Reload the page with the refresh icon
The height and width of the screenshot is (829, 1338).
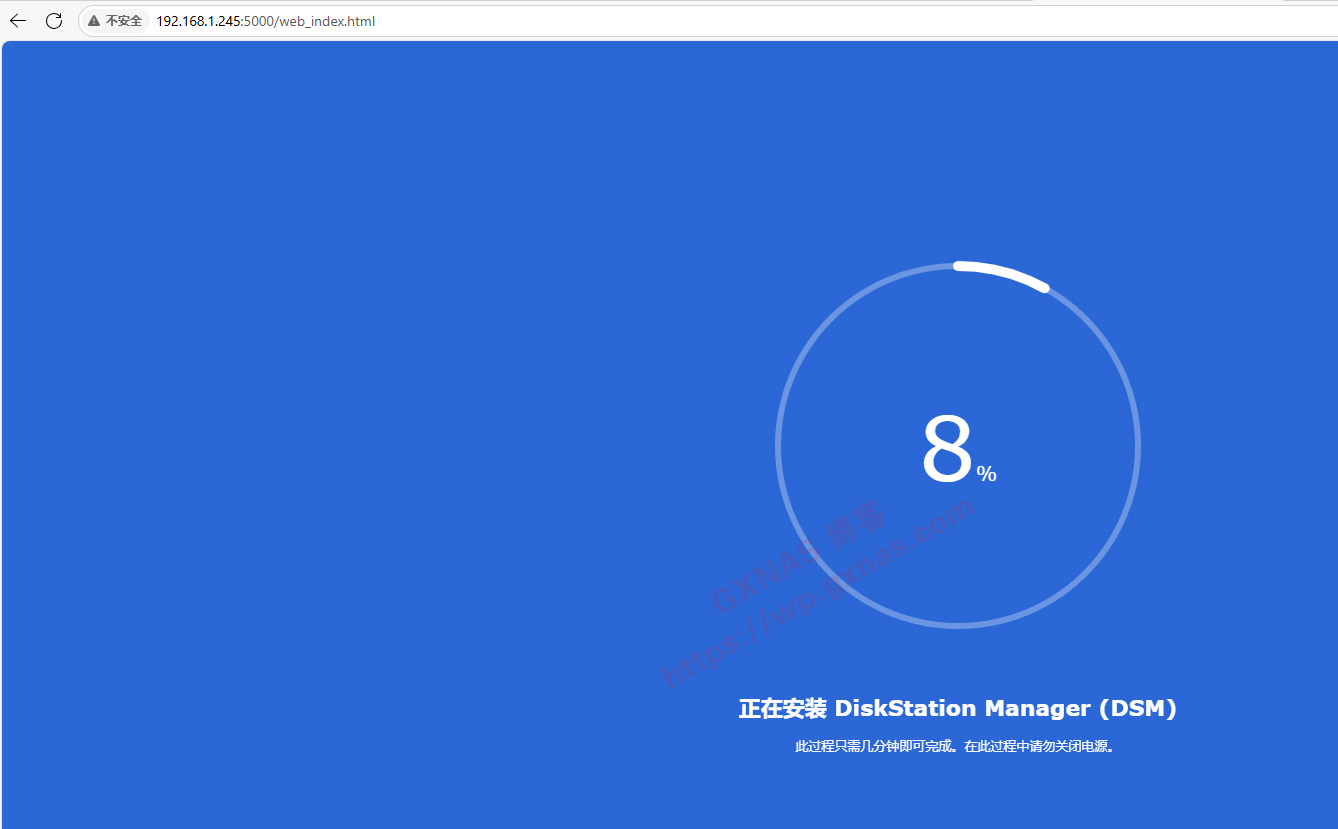(x=54, y=21)
